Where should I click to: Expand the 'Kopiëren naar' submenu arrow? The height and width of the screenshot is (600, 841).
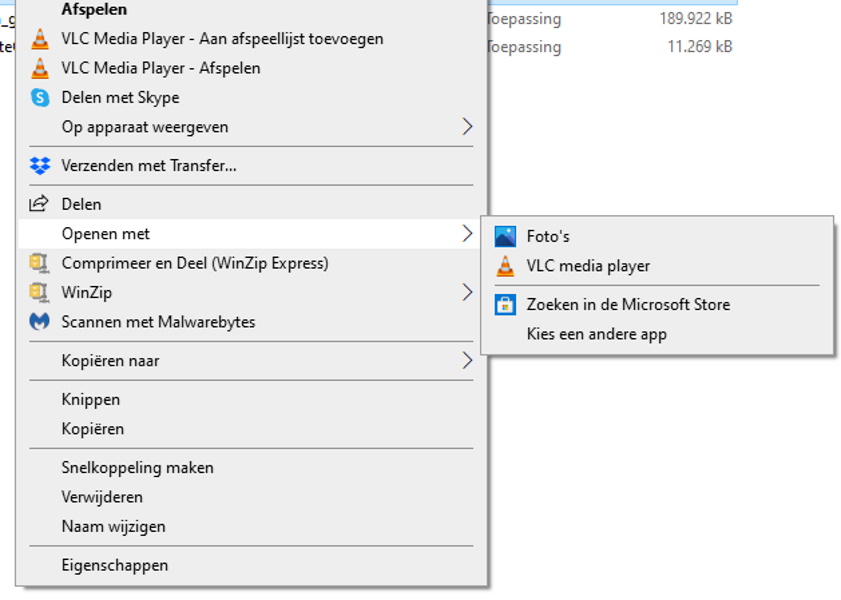click(467, 361)
